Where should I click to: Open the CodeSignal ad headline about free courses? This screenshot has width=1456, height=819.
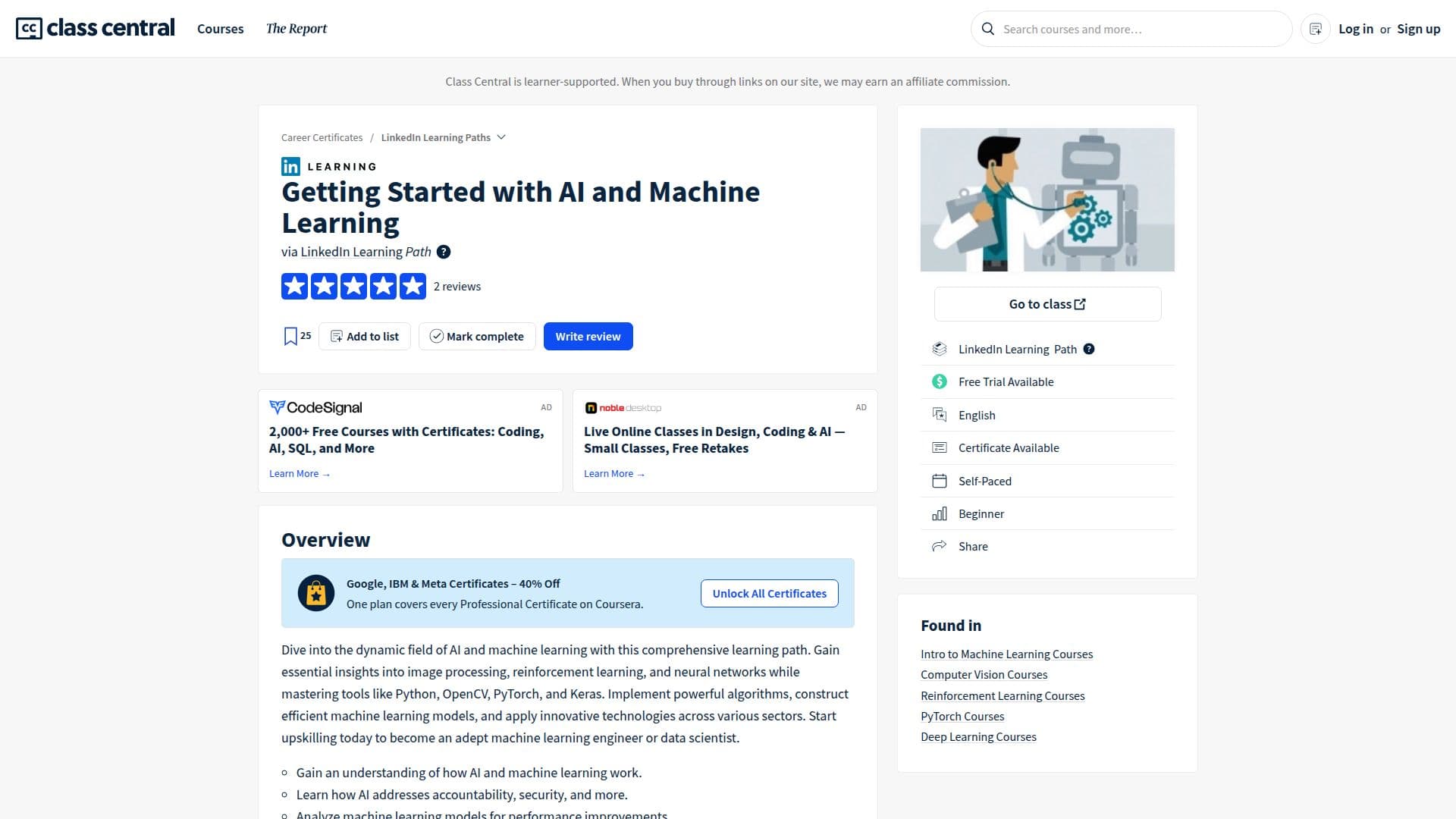coord(406,440)
